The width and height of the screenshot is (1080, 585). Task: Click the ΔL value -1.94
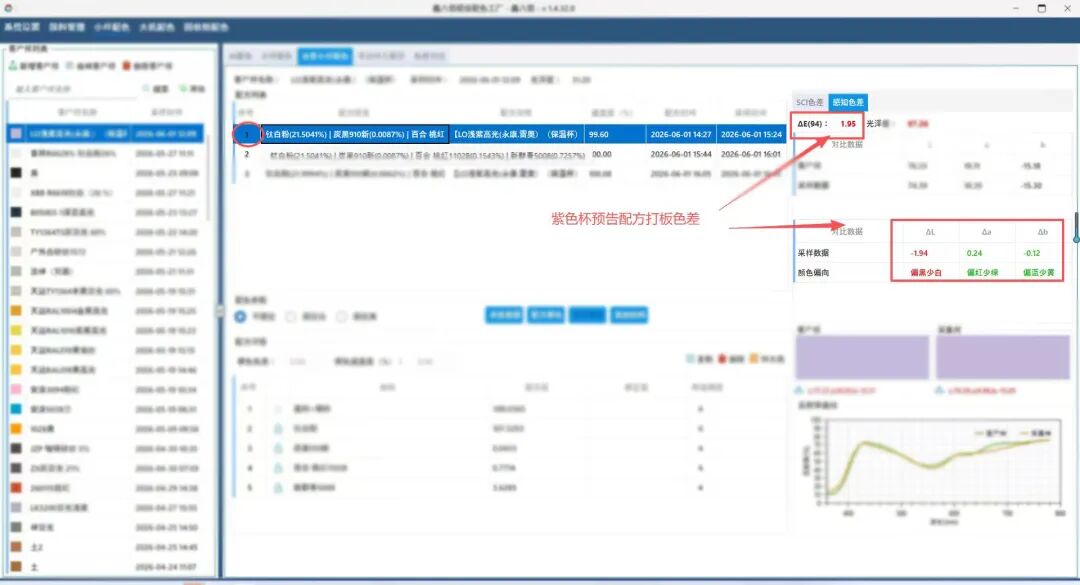(919, 253)
